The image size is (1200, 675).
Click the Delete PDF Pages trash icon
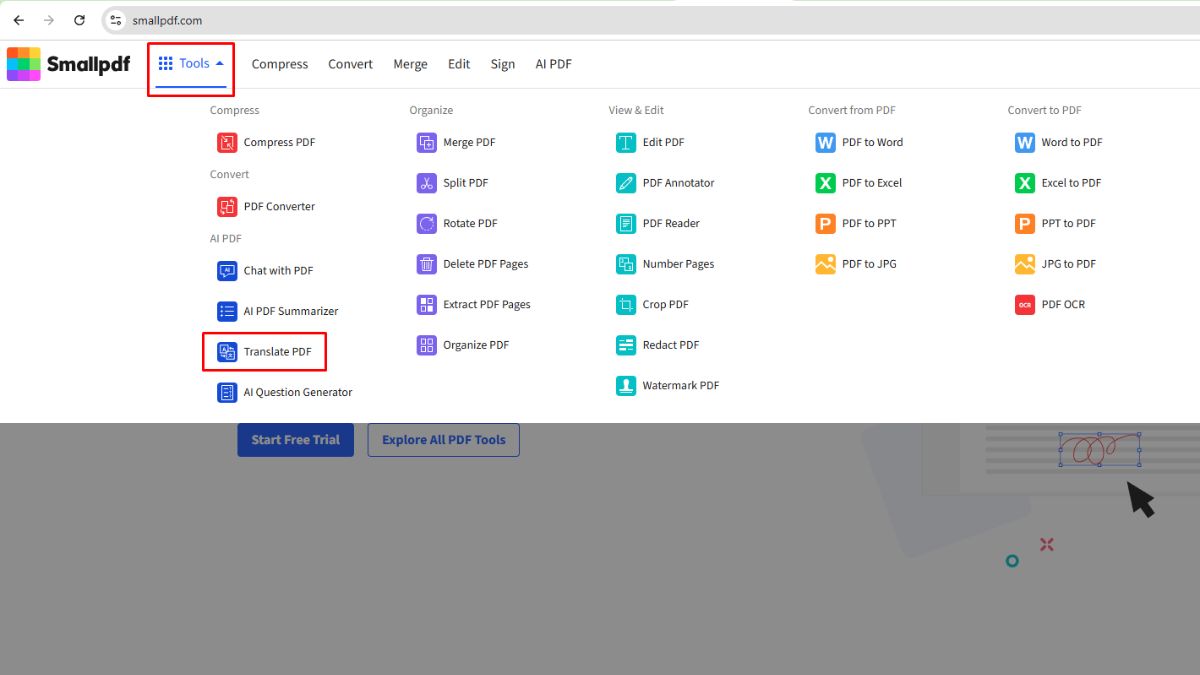pyautogui.click(x=427, y=264)
